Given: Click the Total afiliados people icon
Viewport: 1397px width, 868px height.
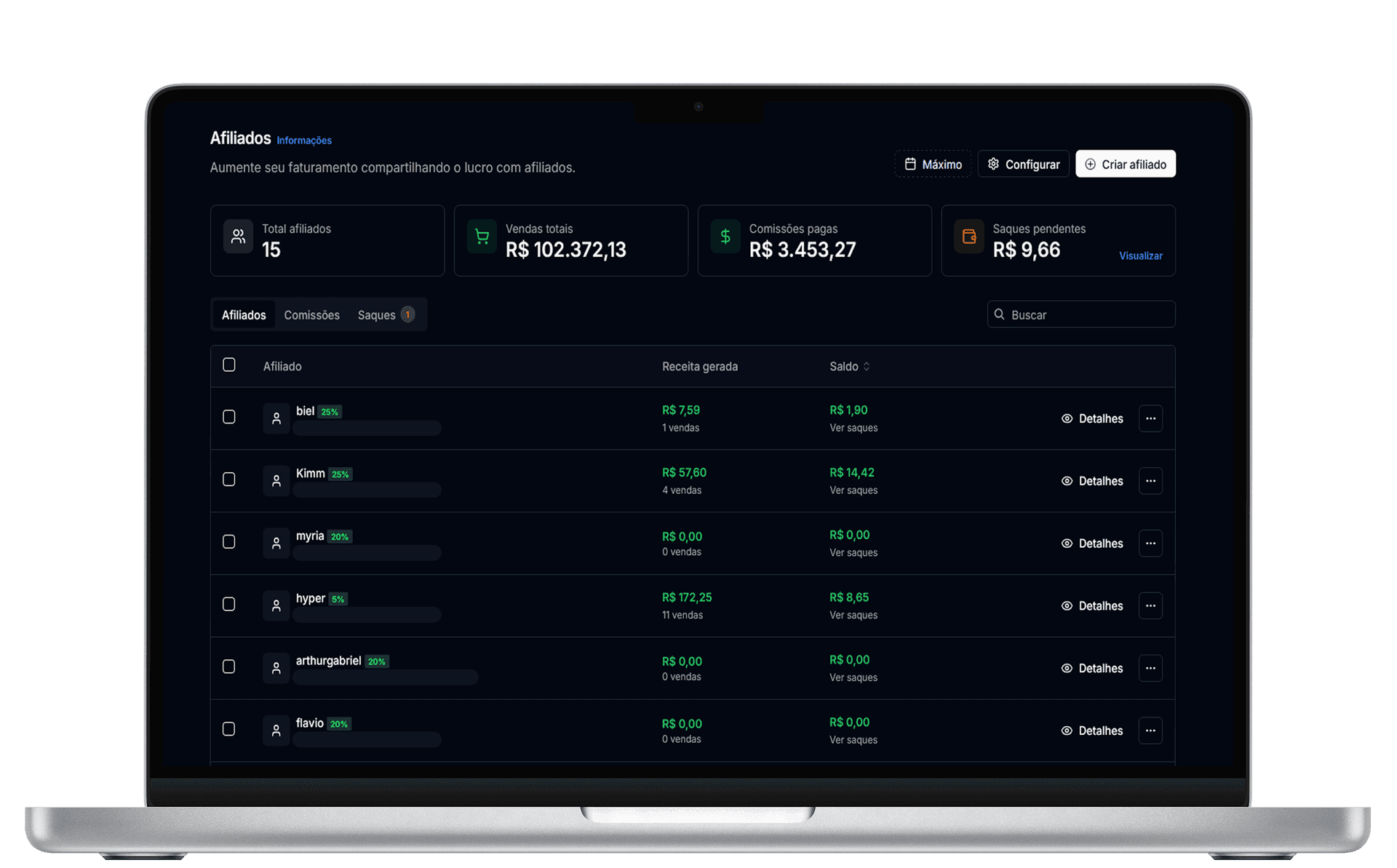Looking at the screenshot, I should 238,236.
